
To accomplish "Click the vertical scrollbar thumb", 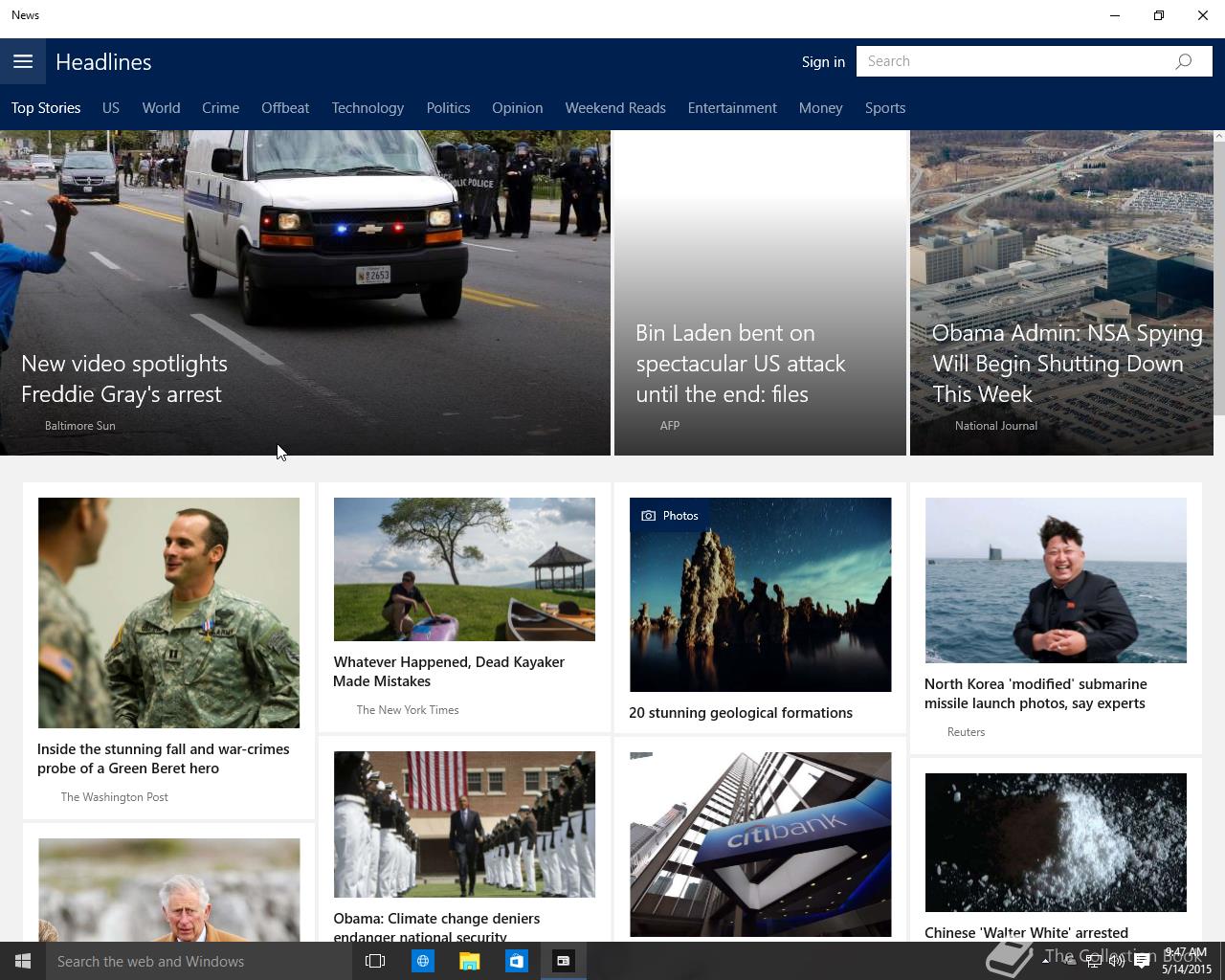I will click(x=1218, y=278).
